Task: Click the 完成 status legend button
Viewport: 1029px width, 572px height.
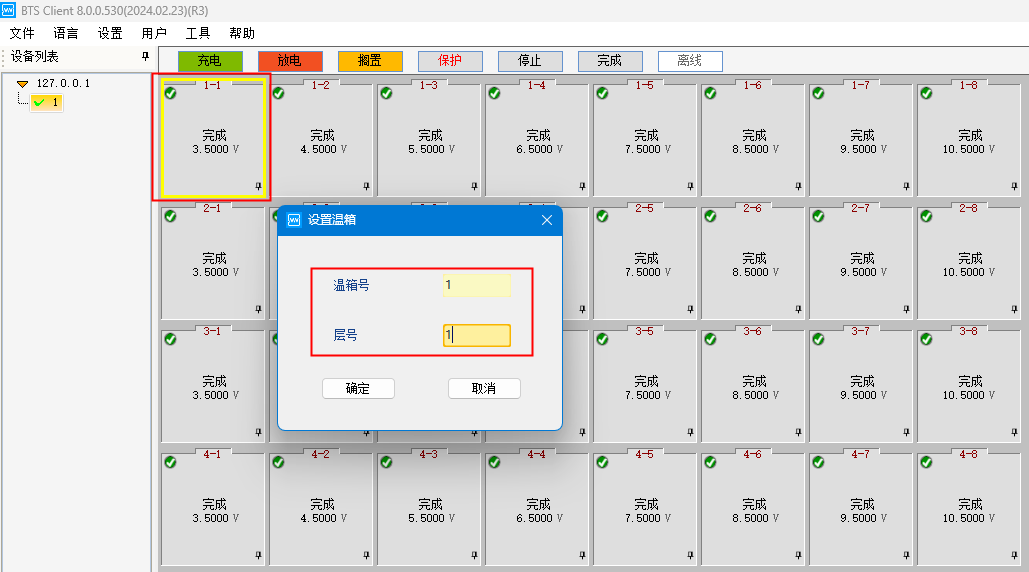Action: coord(610,61)
